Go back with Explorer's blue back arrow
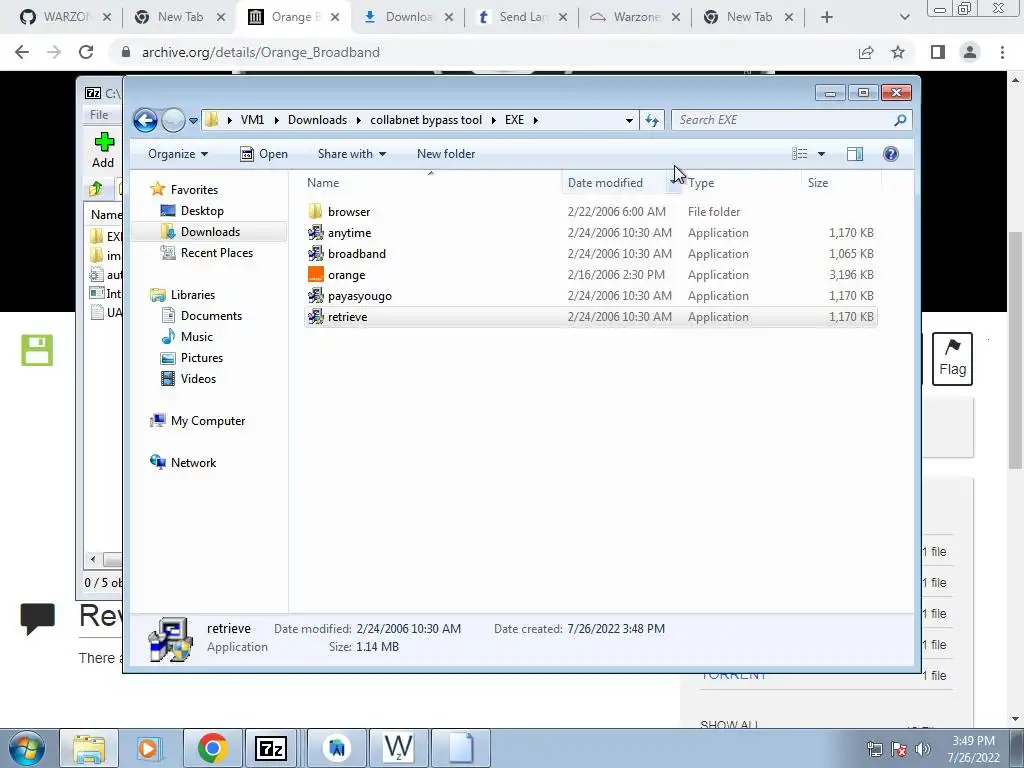This screenshot has width=1024, height=768. tap(145, 120)
